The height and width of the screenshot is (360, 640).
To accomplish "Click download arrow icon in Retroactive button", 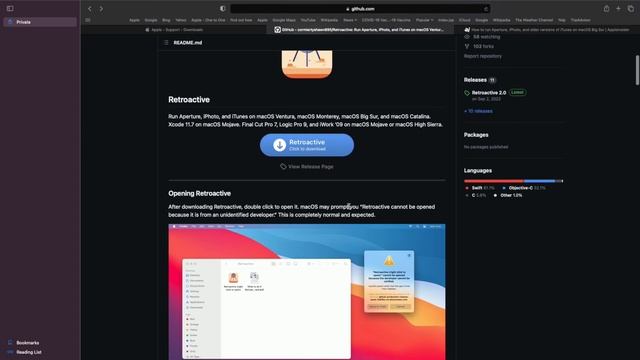I will coord(280,145).
